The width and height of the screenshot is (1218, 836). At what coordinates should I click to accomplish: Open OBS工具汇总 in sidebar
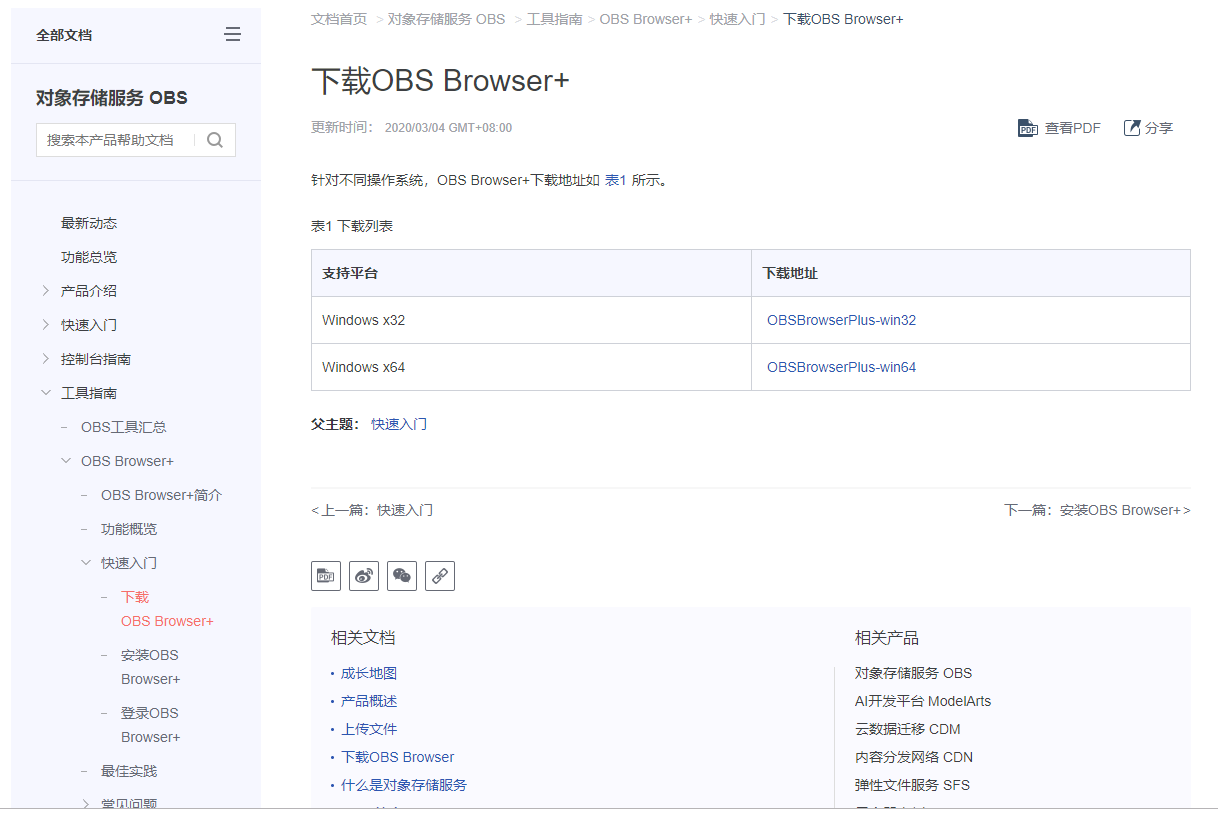[x=124, y=427]
